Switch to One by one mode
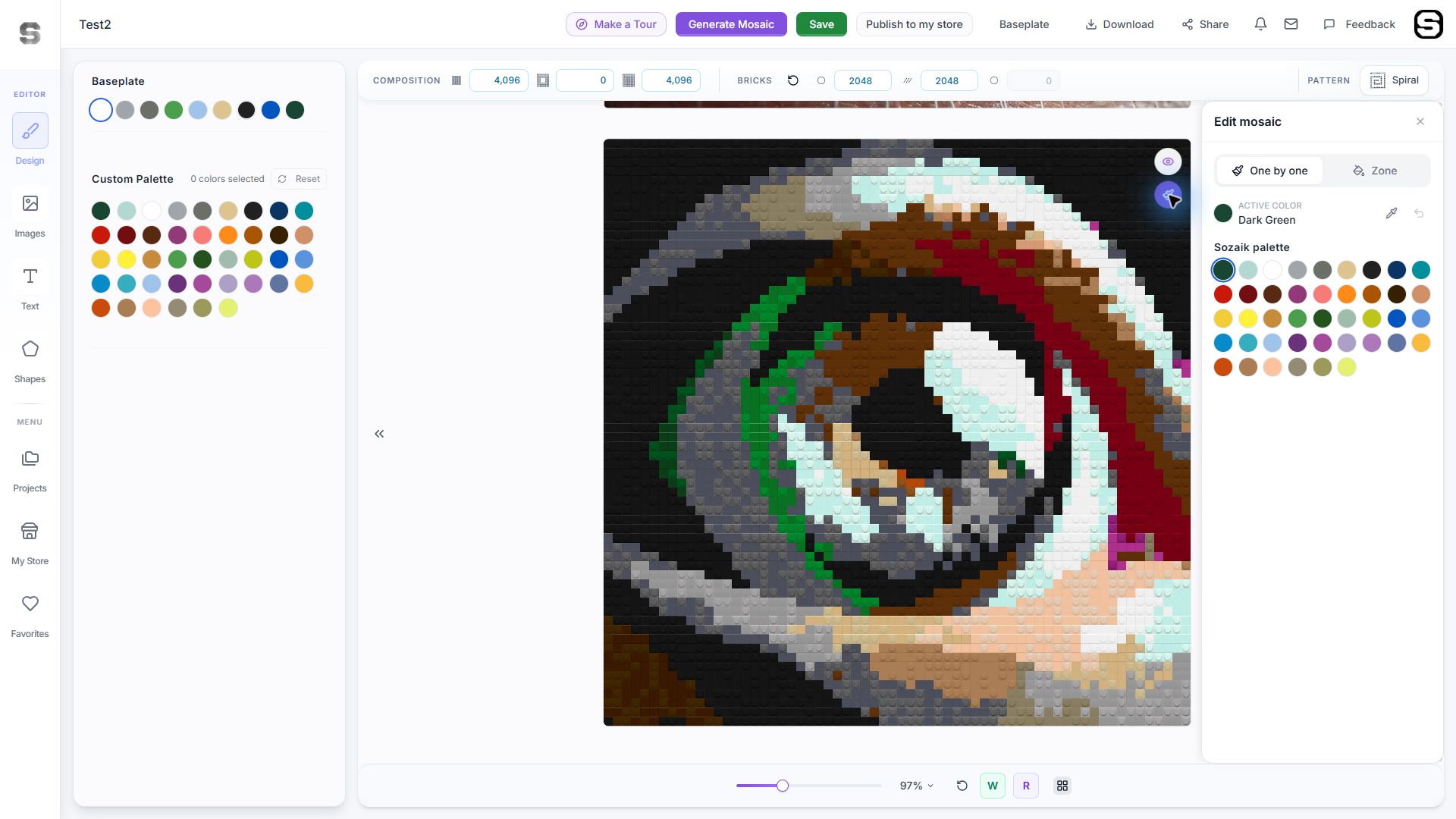Image resolution: width=1456 pixels, height=819 pixels. 1269,171
